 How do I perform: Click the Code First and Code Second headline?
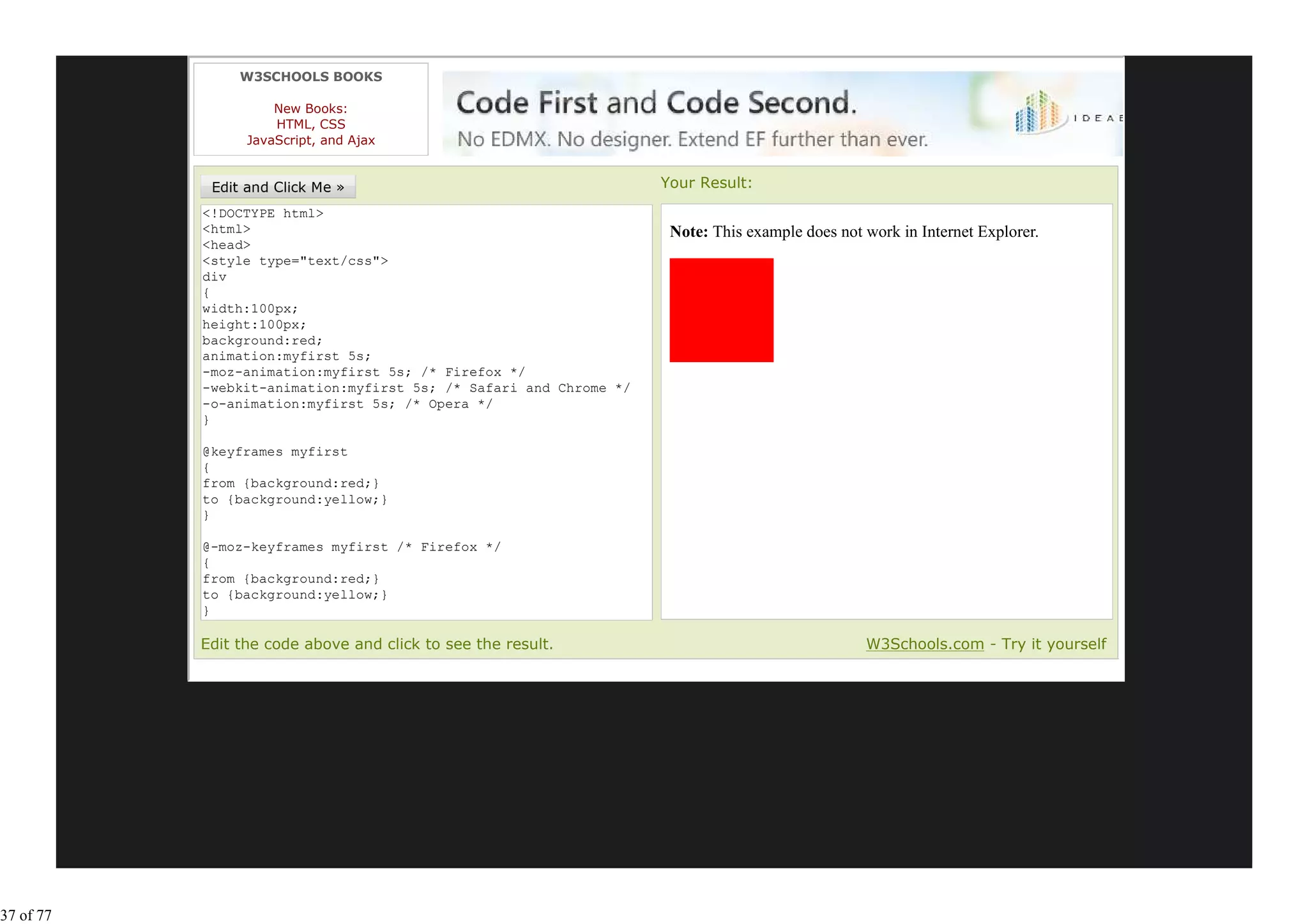point(656,103)
